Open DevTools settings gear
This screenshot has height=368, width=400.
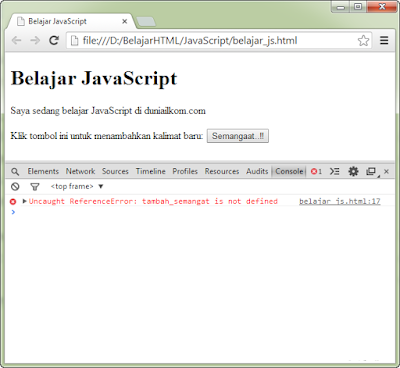pos(353,171)
